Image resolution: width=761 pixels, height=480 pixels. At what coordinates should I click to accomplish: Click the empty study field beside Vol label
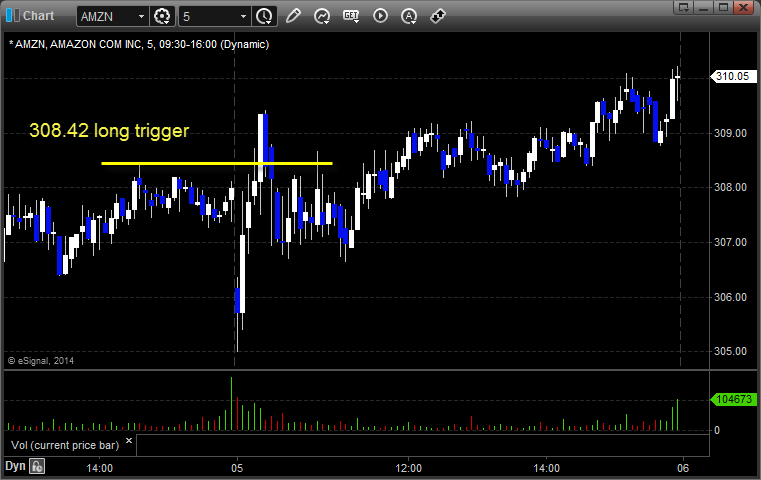(422, 446)
